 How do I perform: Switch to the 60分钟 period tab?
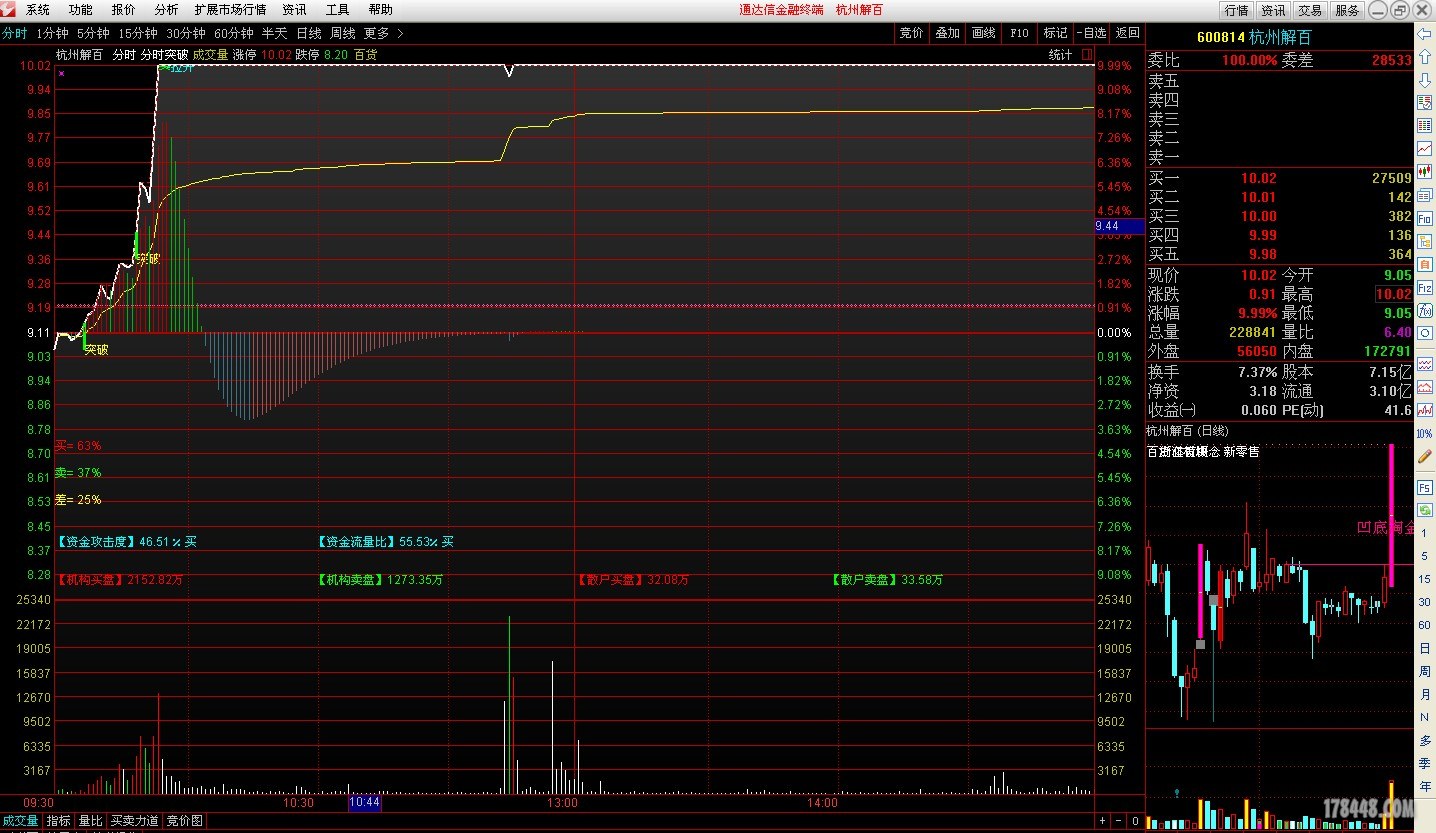coord(234,33)
